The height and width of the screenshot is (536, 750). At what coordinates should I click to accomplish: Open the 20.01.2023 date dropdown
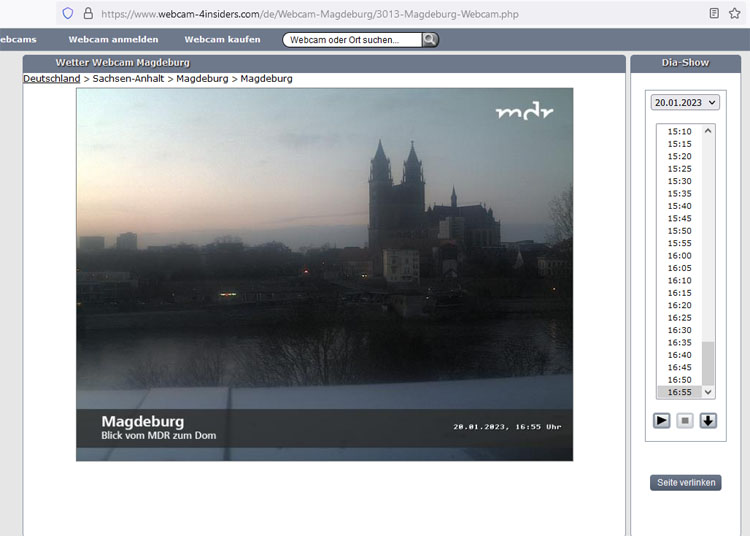(x=685, y=103)
